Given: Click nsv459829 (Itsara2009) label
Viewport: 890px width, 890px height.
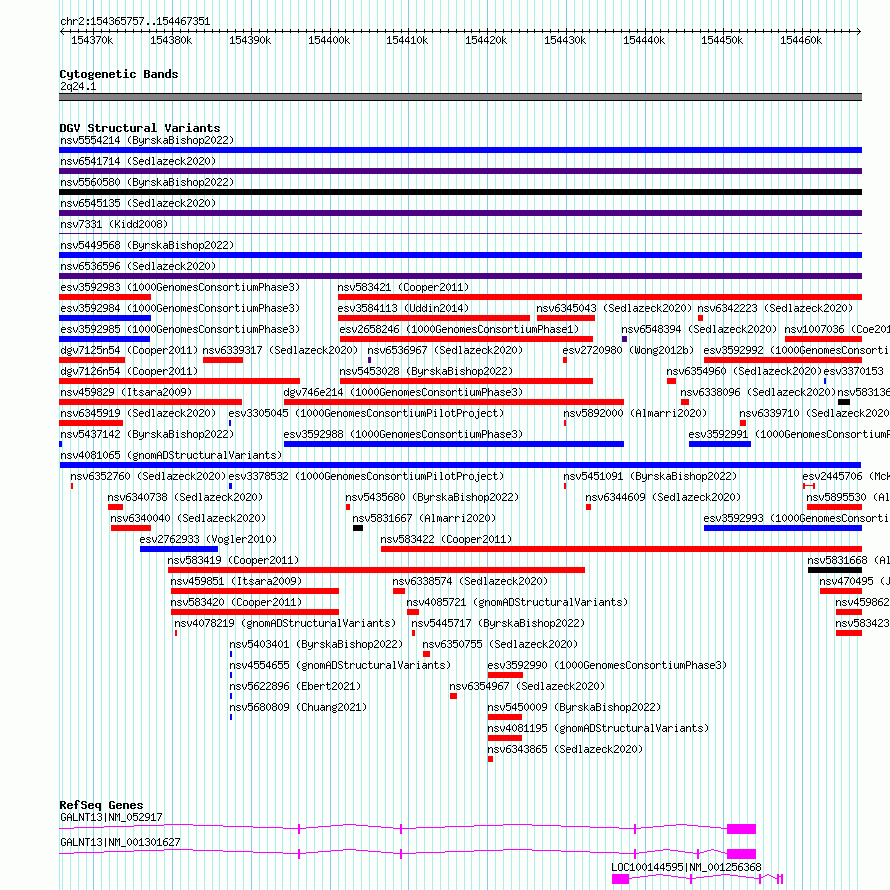Looking at the screenshot, I should coord(126,392).
